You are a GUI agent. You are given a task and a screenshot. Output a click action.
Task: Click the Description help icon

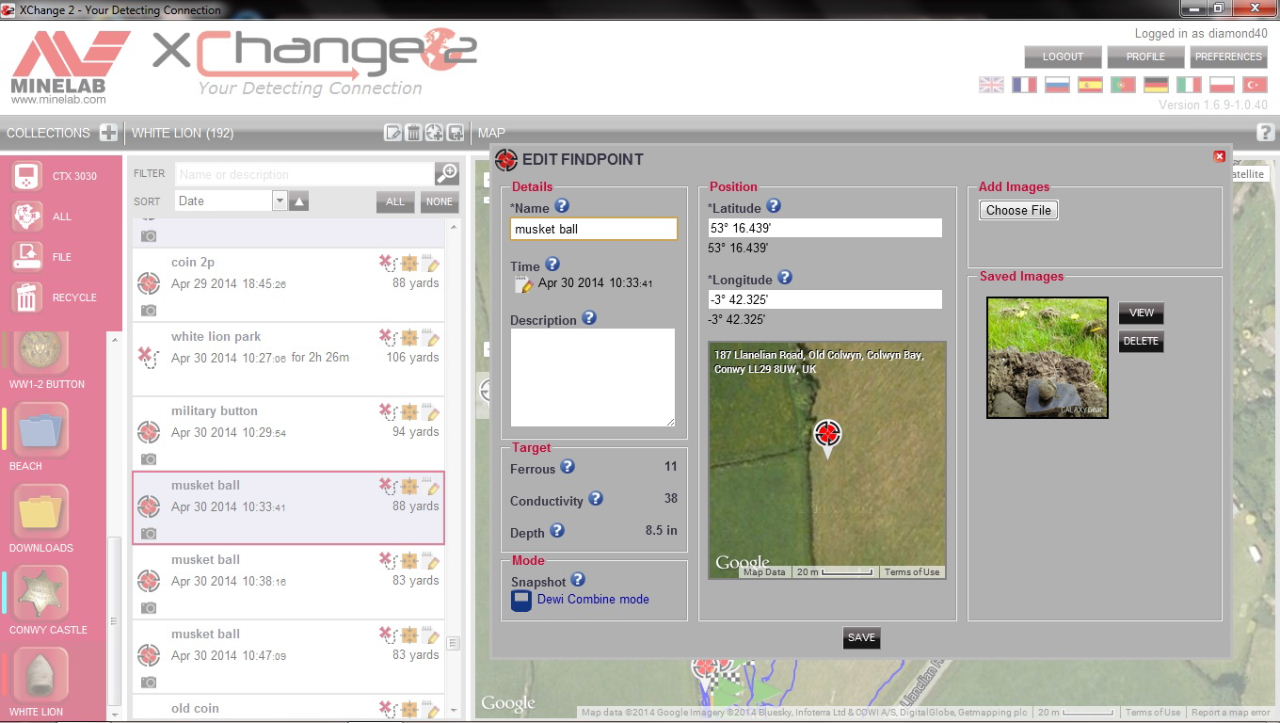coord(589,318)
